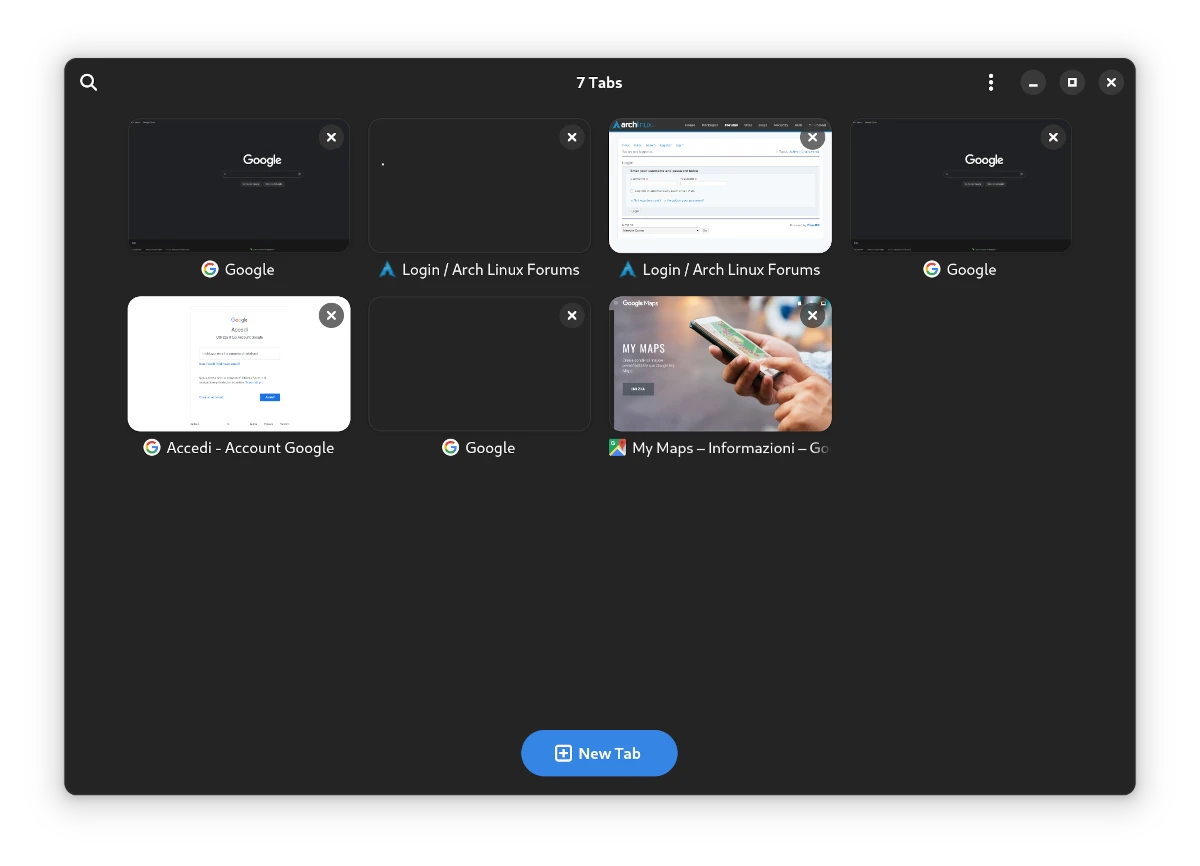This screenshot has width=1200, height=866.
Task: Close the first Google tab
Action: point(331,137)
